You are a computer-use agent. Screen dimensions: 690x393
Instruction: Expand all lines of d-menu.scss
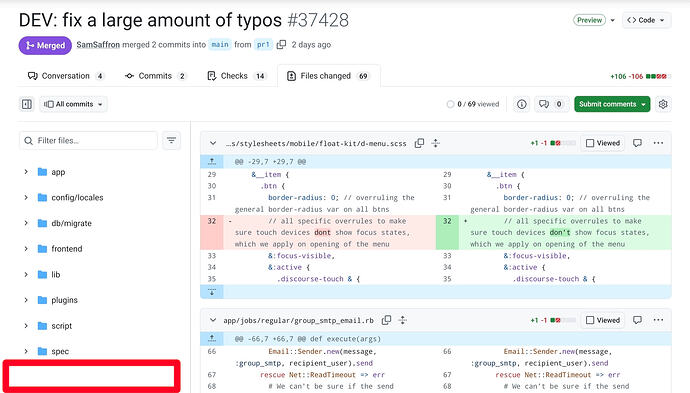pos(436,143)
